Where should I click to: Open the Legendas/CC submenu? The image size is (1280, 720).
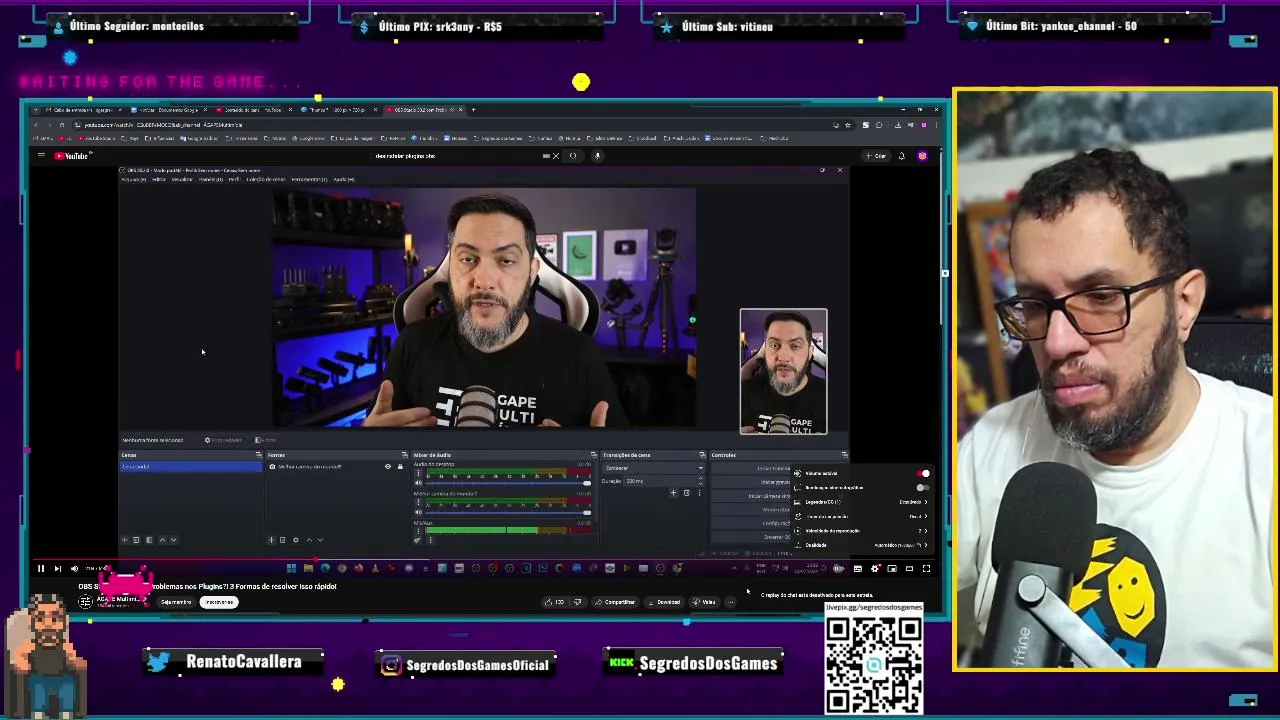(861, 502)
